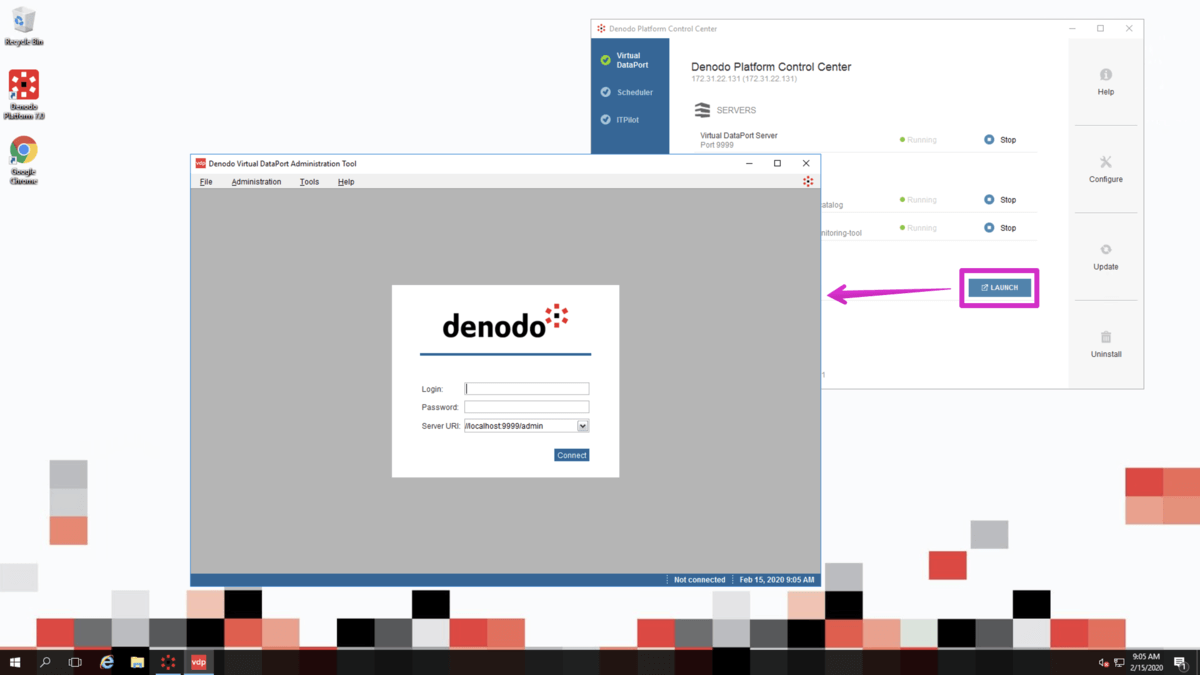This screenshot has height=675, width=1200.
Task: Click the SERVERS stack icon
Action: coord(702,110)
